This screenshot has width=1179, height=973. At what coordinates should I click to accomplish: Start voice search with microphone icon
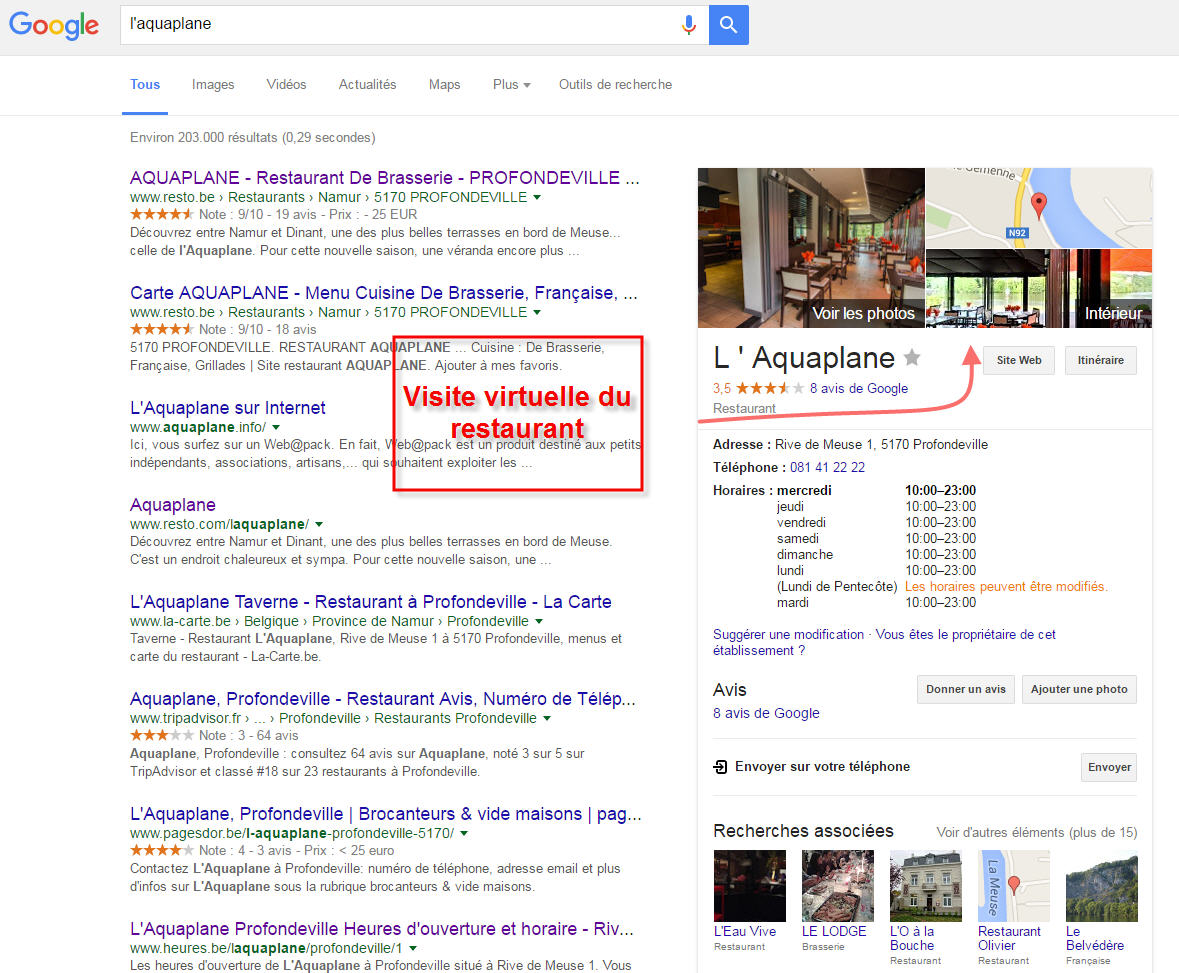[688, 25]
